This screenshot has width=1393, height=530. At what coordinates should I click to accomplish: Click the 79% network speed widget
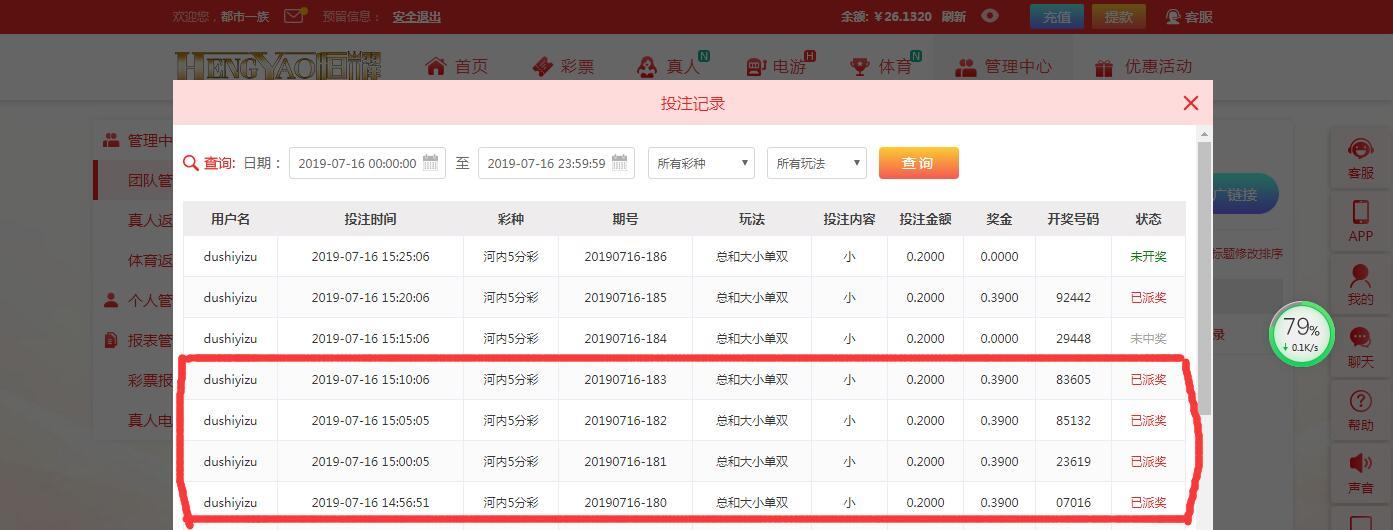click(1301, 334)
